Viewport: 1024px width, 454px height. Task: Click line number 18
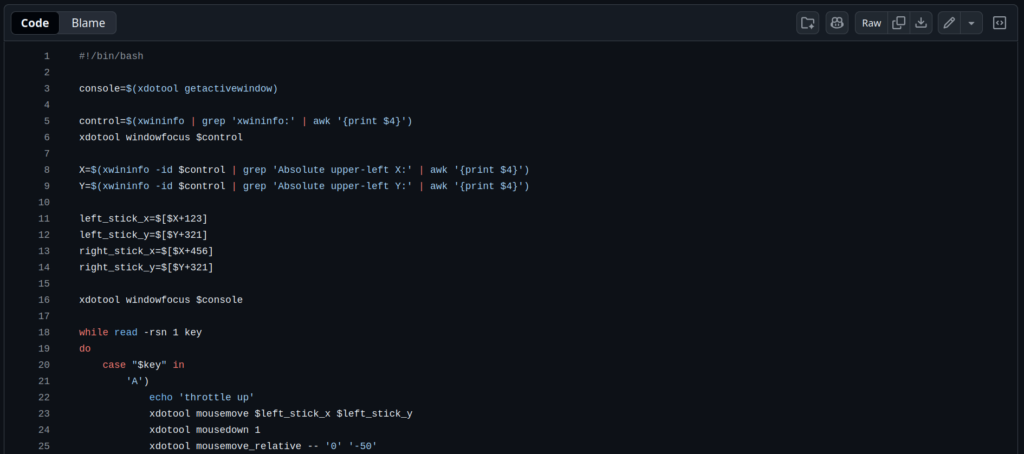coord(44,332)
